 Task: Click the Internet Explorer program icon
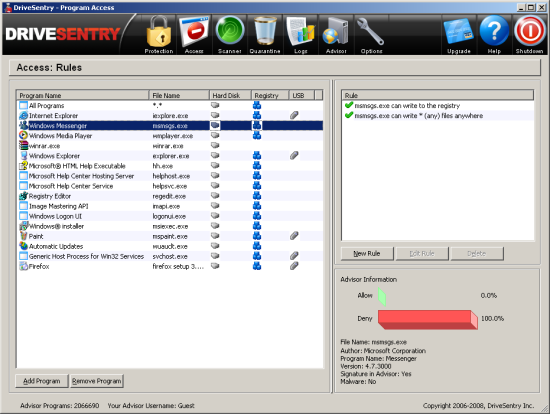tap(24, 115)
